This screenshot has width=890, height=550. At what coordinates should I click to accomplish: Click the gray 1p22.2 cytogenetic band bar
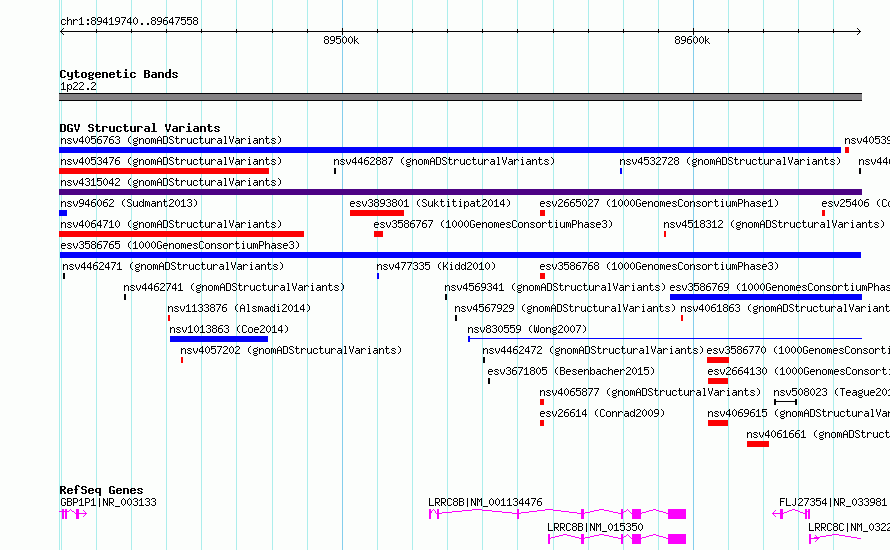tap(460, 97)
